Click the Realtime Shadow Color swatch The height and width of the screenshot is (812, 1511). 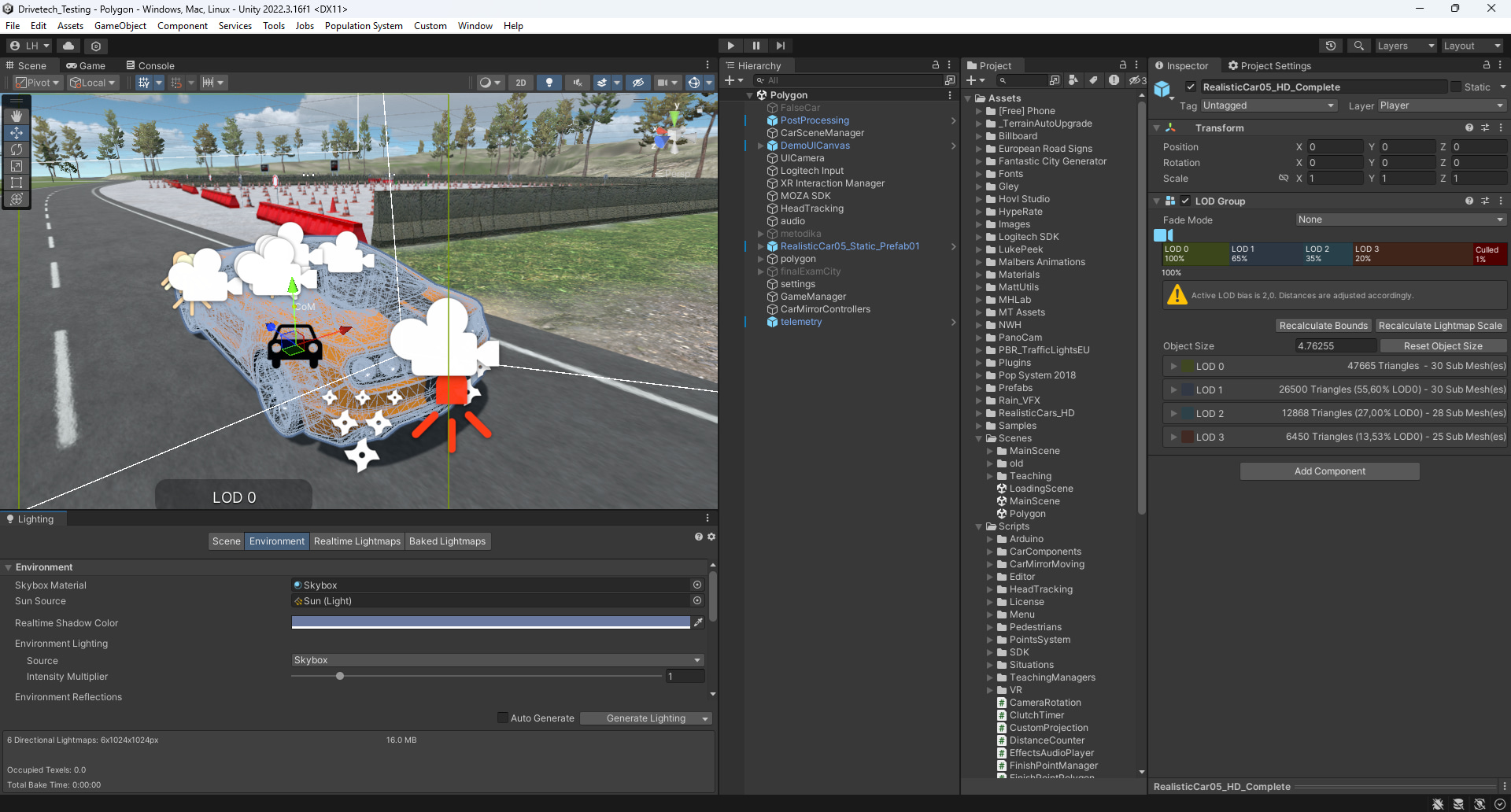490,622
